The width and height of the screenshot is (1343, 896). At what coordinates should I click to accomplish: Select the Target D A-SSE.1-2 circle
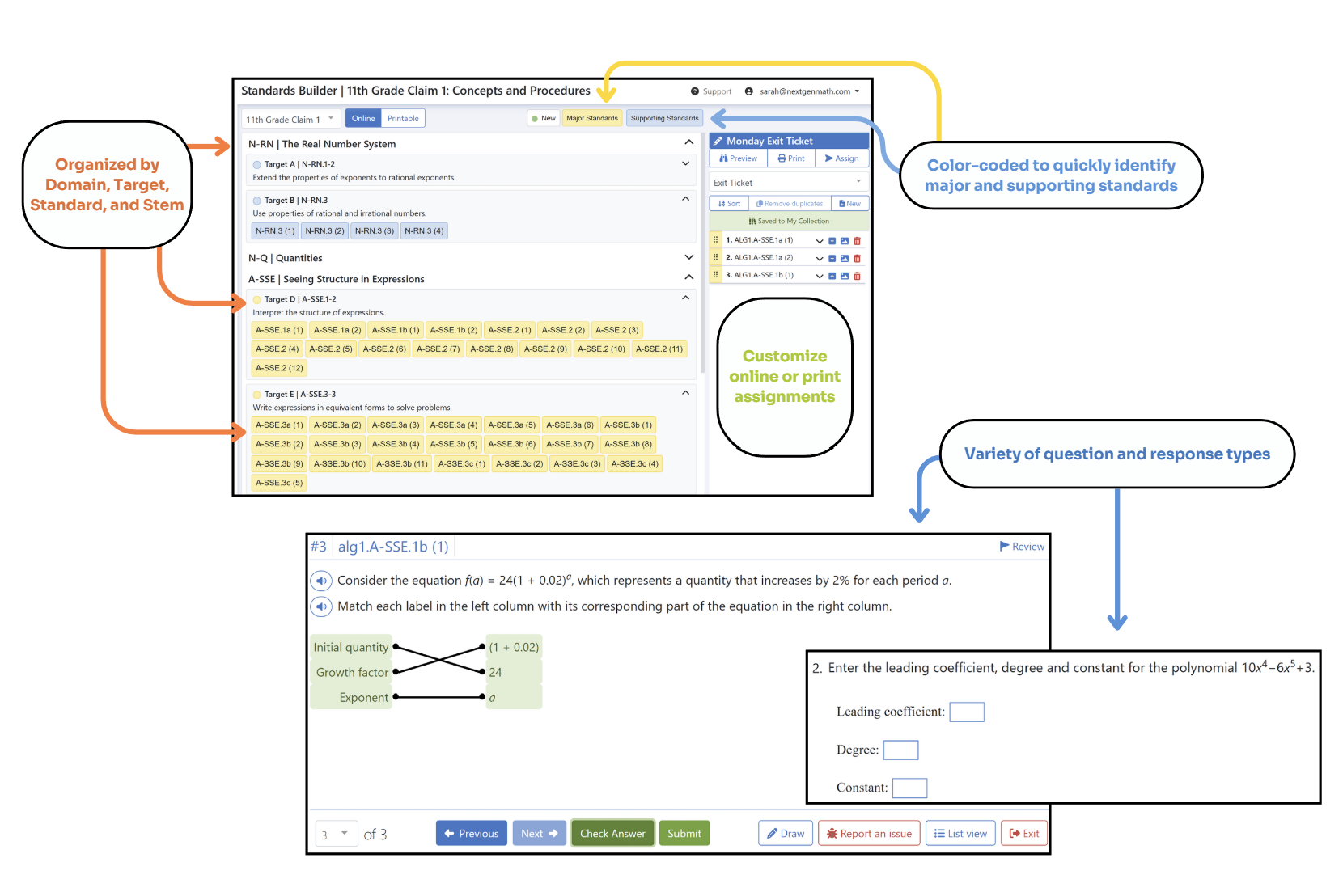click(x=257, y=299)
